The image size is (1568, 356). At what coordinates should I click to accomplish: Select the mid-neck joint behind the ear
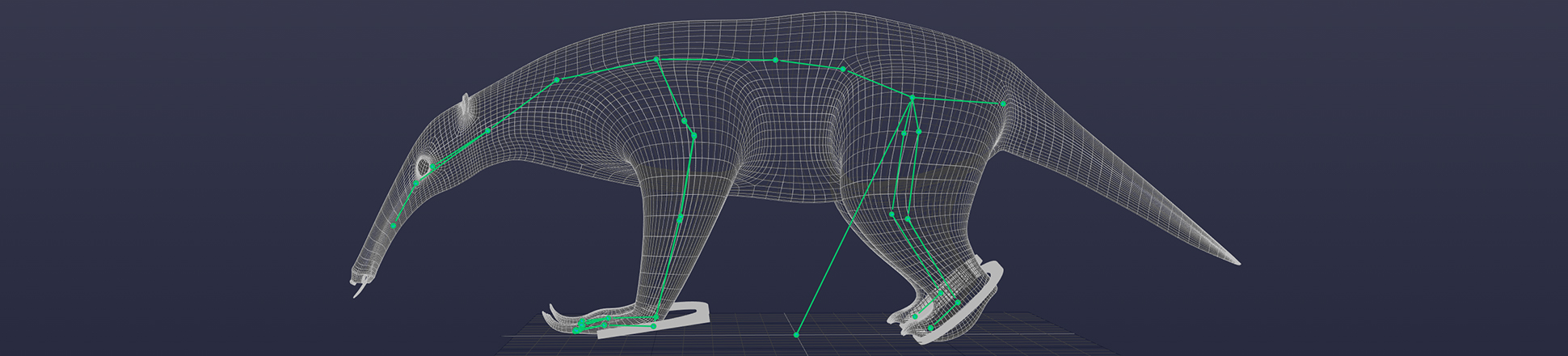pyautogui.click(x=487, y=131)
